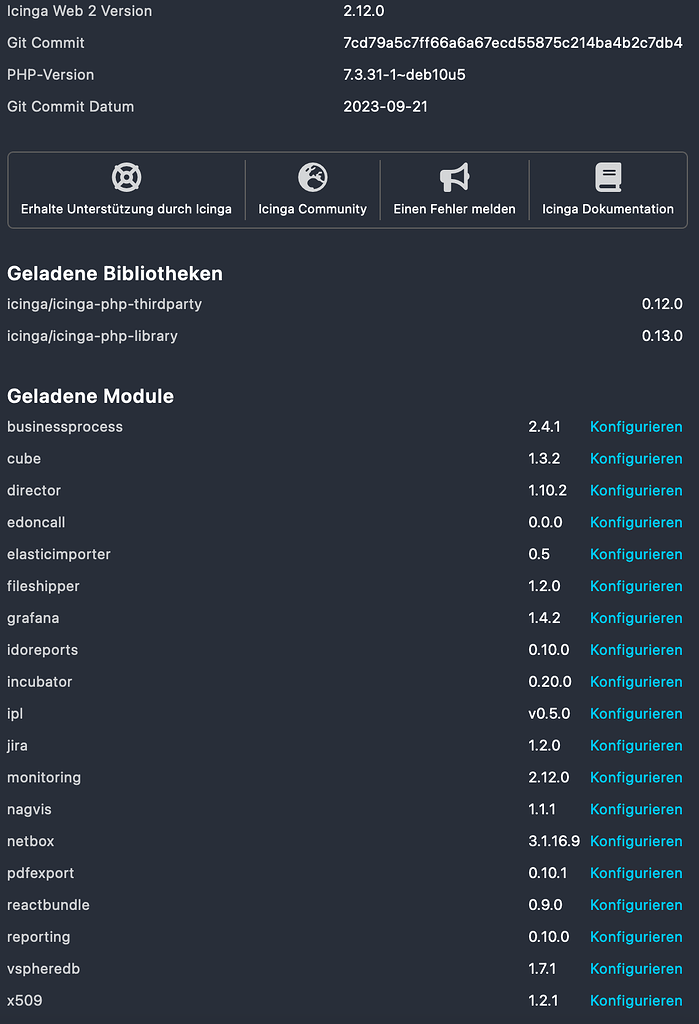Click Konfigurieren next to netbox
Image resolution: width=699 pixels, height=1024 pixels.
(x=636, y=841)
